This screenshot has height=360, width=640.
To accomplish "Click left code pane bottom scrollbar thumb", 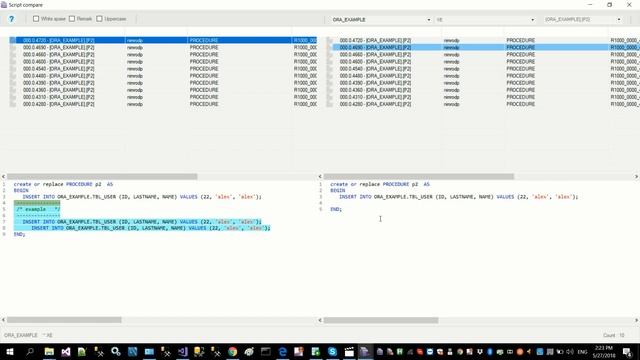I will (64, 320).
